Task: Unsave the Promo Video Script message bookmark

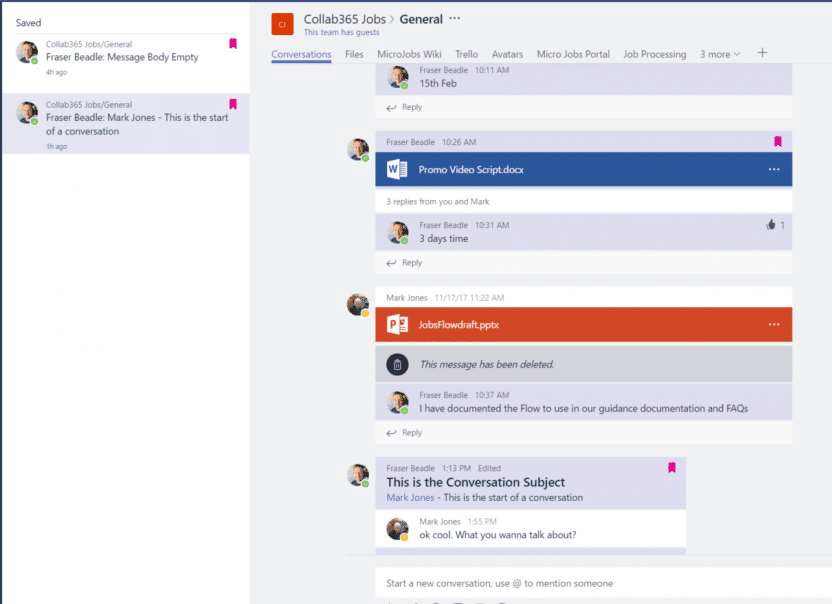Action: (x=777, y=141)
